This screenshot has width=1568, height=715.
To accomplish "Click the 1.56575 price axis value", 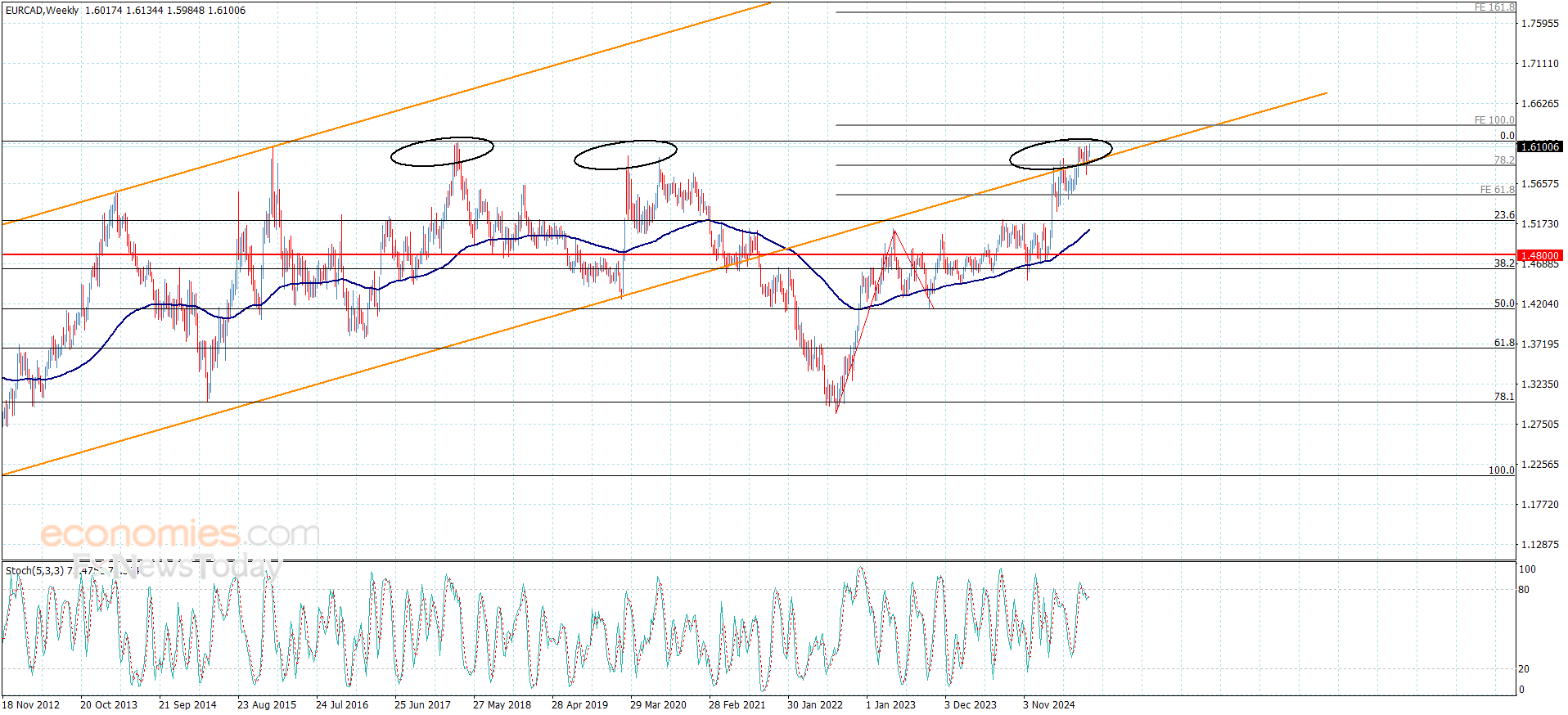I will pyautogui.click(x=1539, y=184).
